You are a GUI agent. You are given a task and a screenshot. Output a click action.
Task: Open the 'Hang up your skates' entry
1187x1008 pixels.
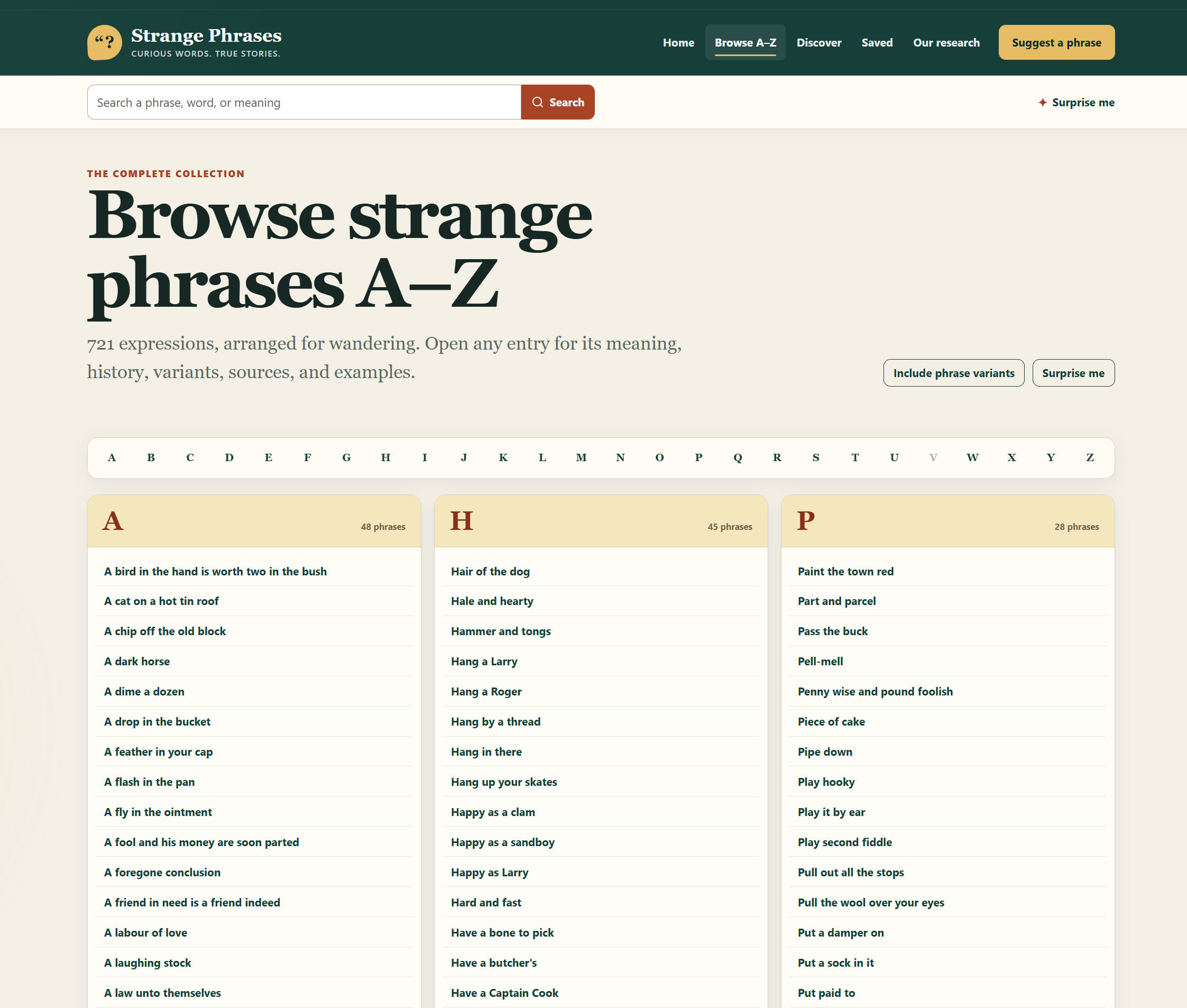pos(601,782)
